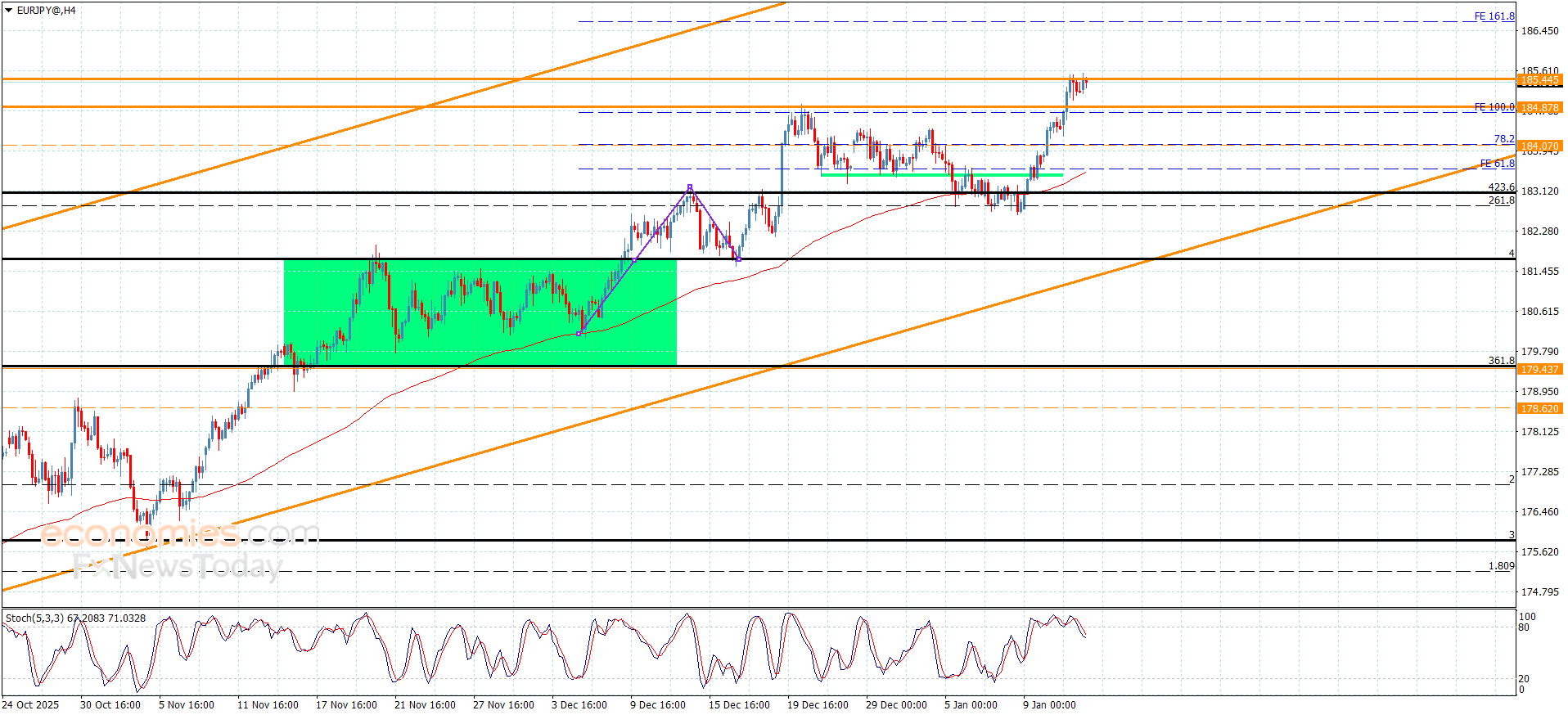The height and width of the screenshot is (715, 1568).
Task: Click the 78.2 Fibonacci level label
Action: pos(1504,139)
